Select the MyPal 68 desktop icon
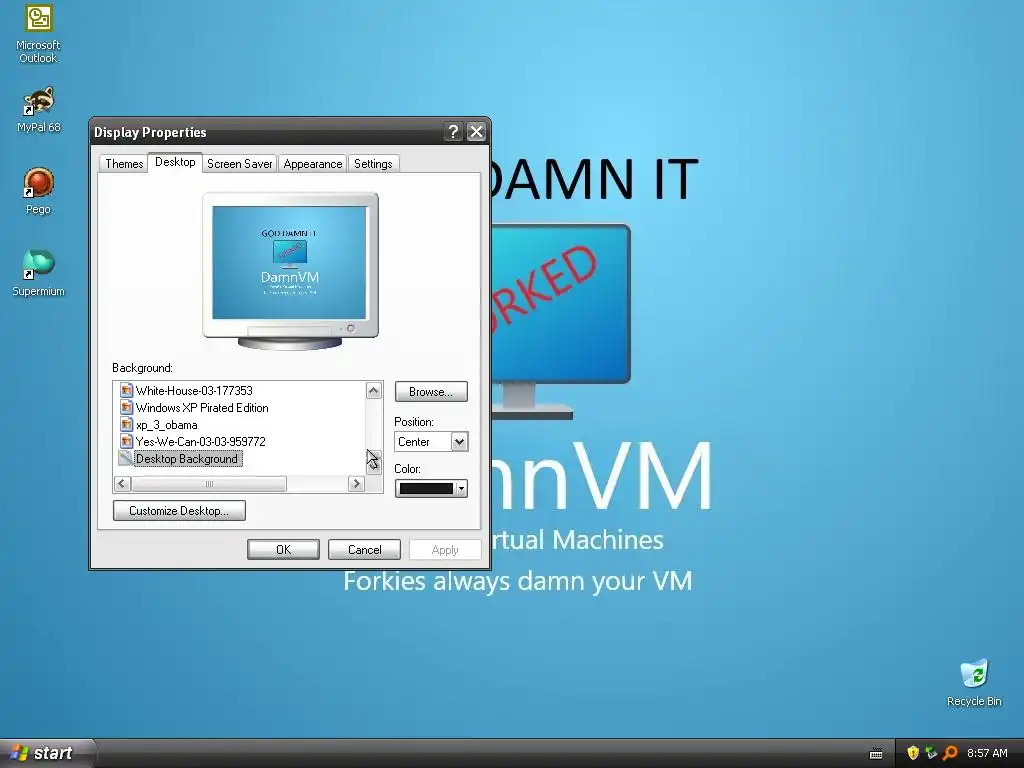 (38, 110)
